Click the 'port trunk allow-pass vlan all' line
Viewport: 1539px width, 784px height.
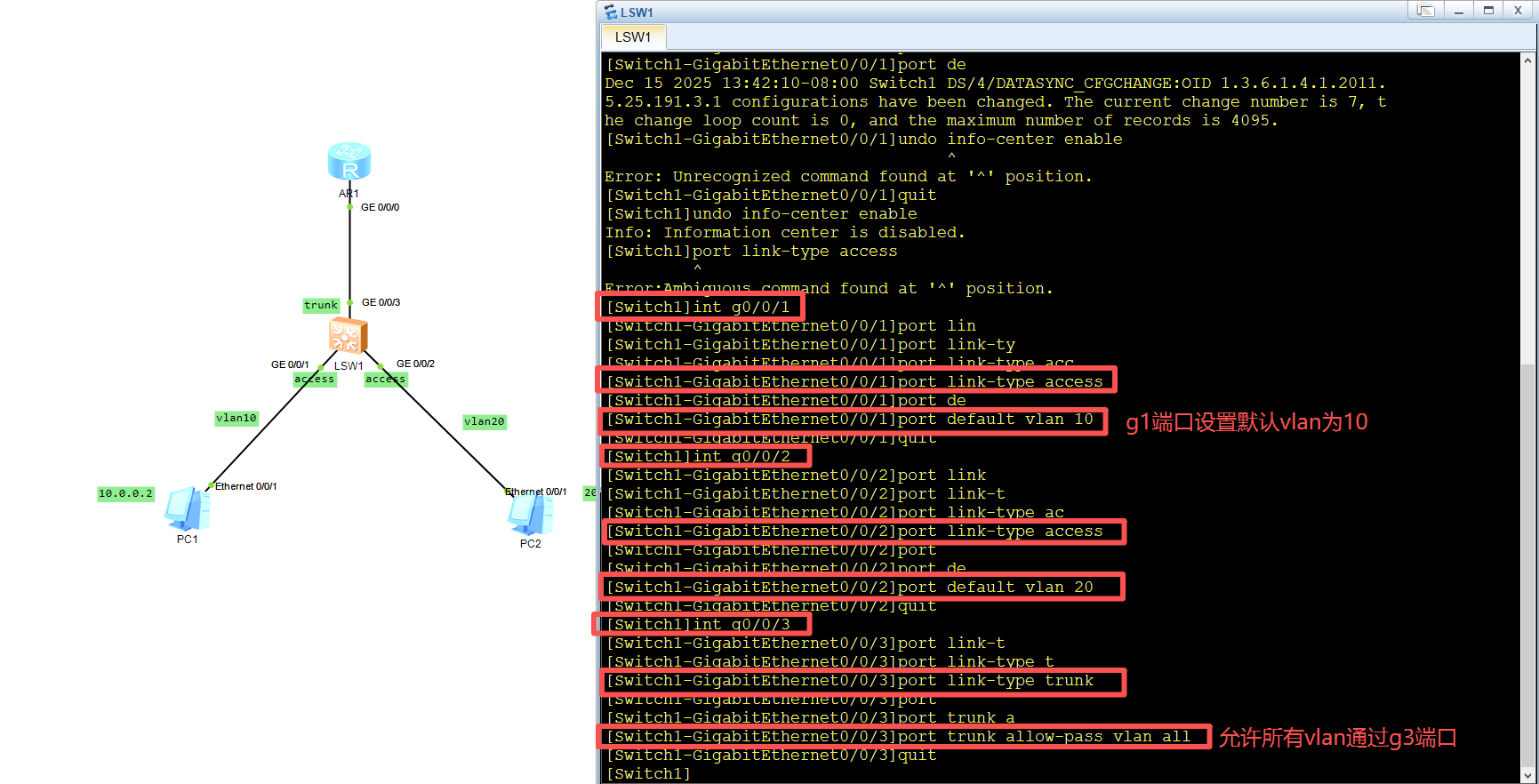(899, 736)
